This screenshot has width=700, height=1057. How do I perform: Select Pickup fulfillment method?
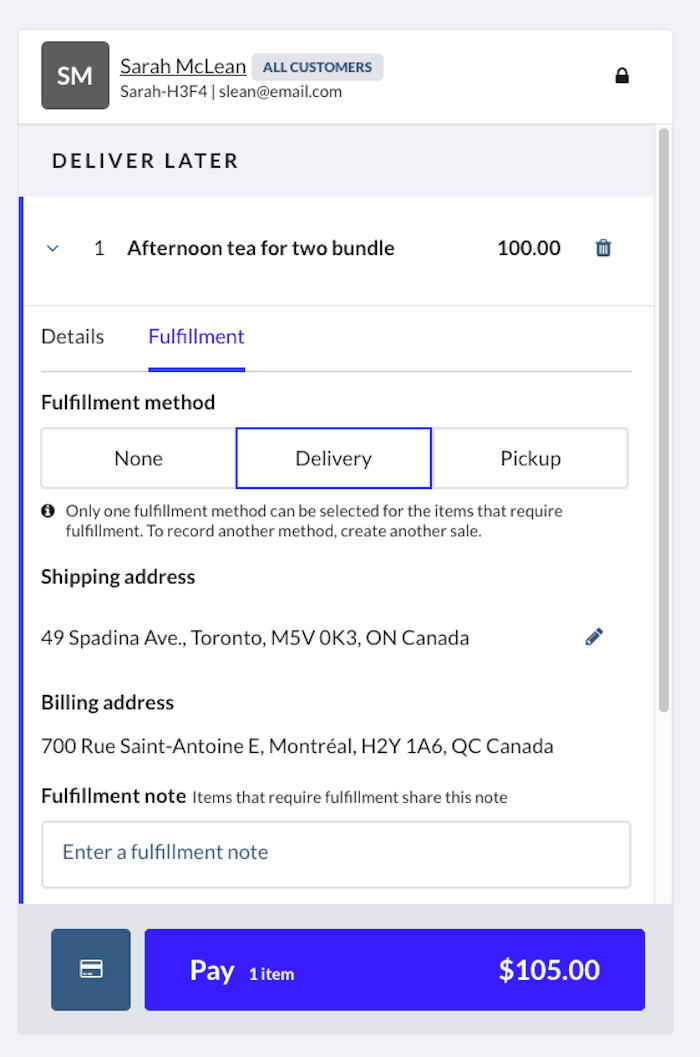(530, 458)
